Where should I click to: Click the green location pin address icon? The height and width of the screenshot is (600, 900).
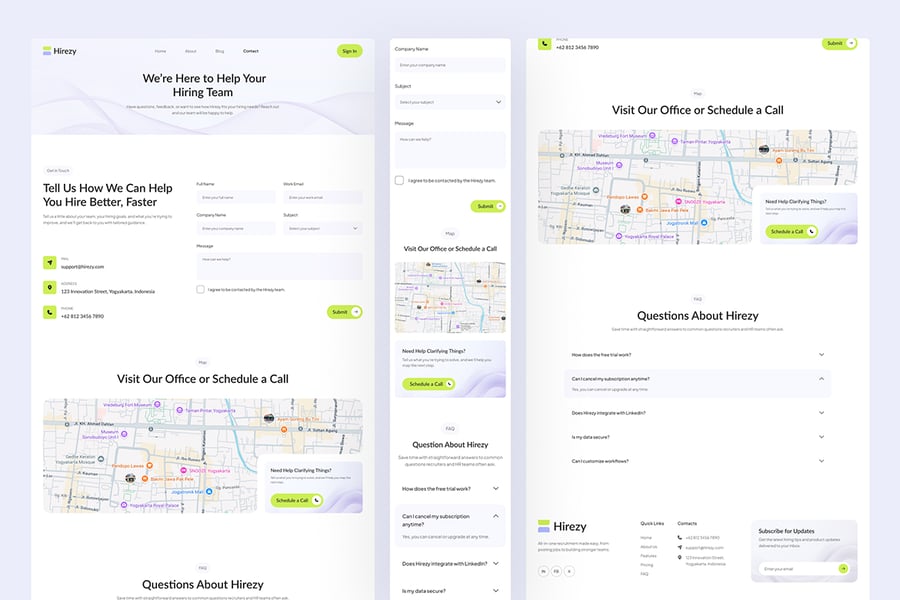pyautogui.click(x=50, y=288)
